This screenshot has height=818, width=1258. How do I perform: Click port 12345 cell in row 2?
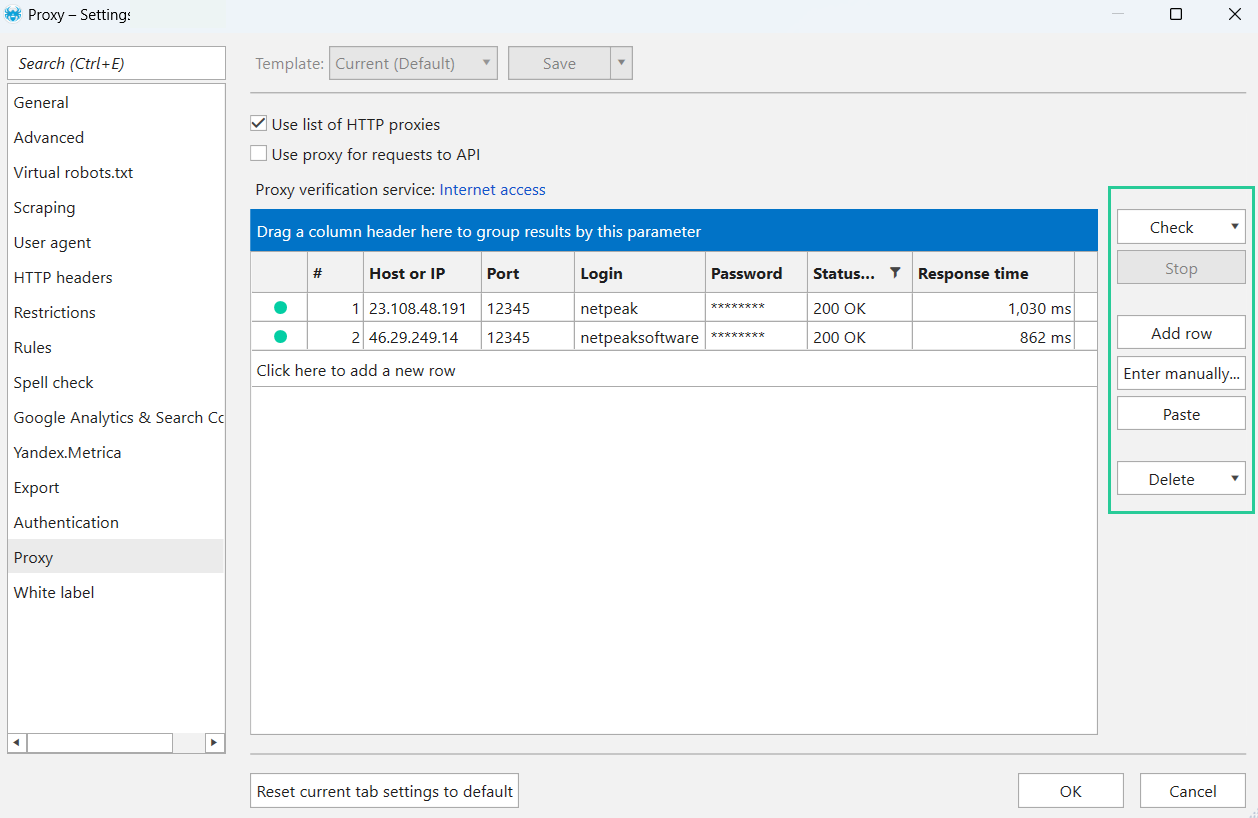pos(528,337)
